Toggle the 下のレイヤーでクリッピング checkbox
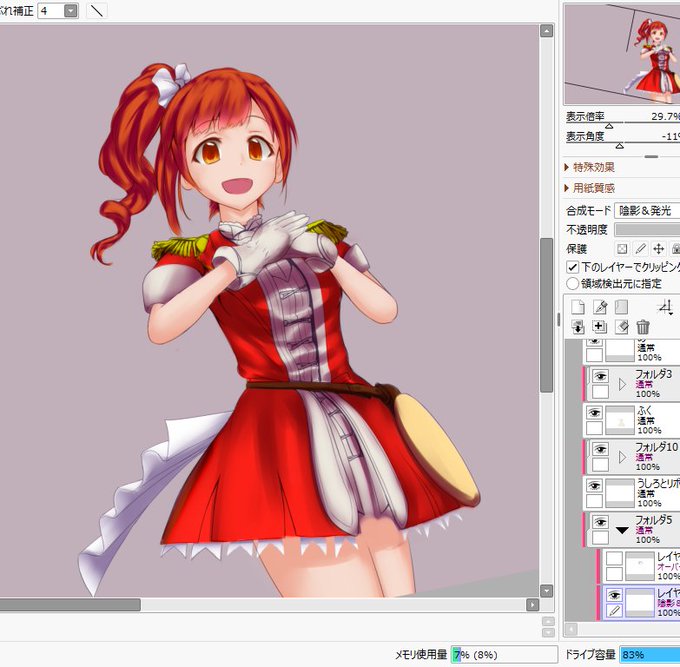This screenshot has height=667, width=680. (572, 267)
